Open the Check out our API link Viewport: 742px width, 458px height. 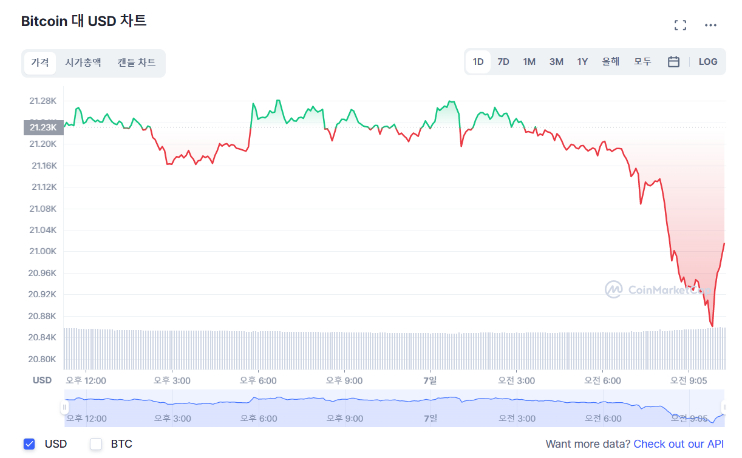pos(679,444)
